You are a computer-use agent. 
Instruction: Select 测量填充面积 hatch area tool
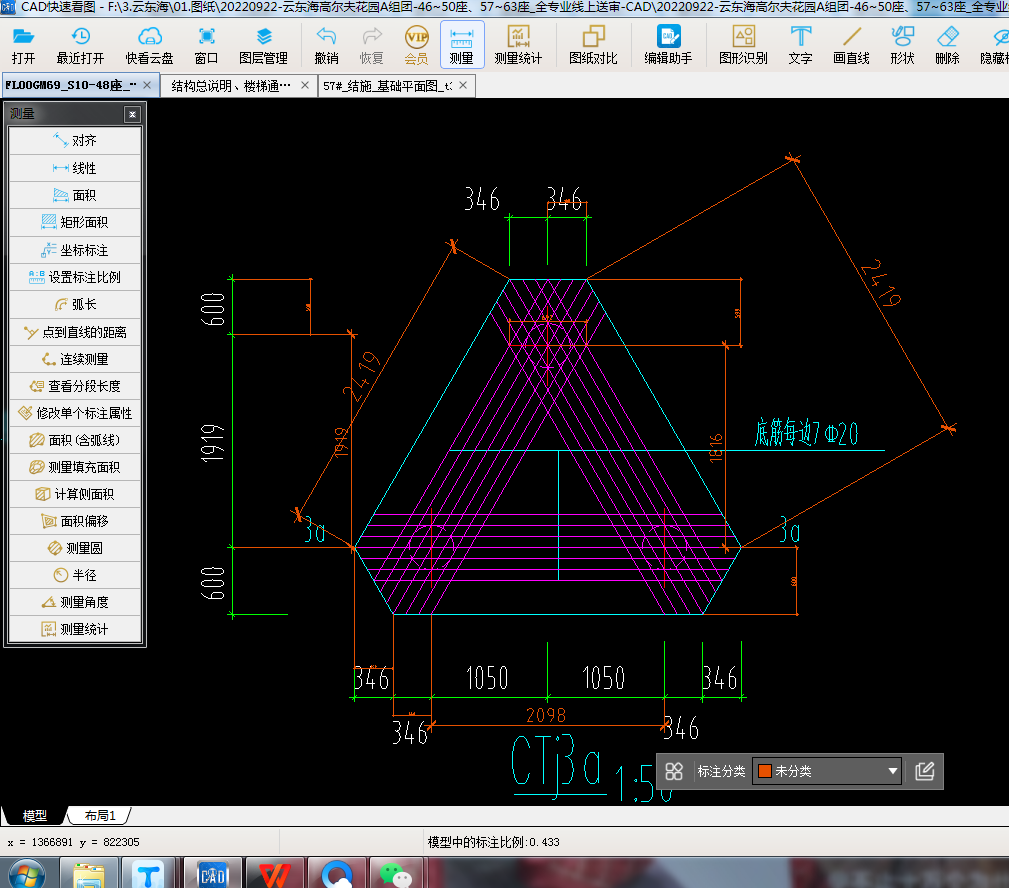click(75, 467)
